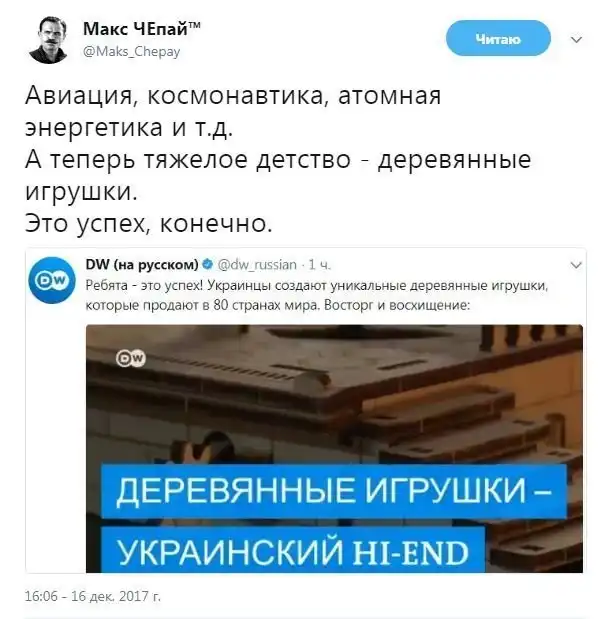
Task: Visit @Maks_Chepay handle link
Action: click(132, 51)
